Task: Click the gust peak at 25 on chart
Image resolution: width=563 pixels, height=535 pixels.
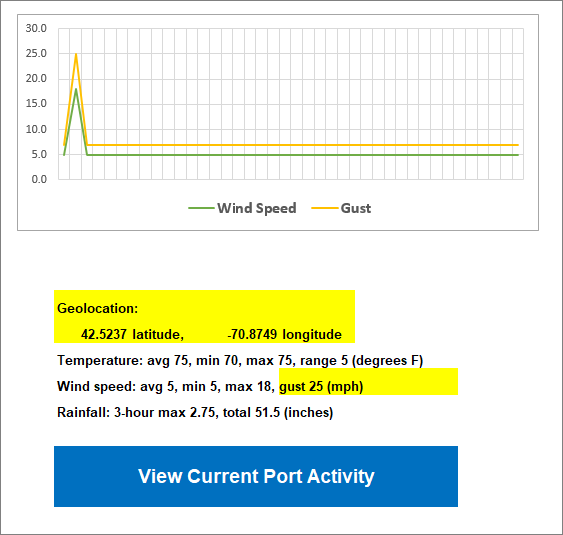Action: tap(76, 54)
